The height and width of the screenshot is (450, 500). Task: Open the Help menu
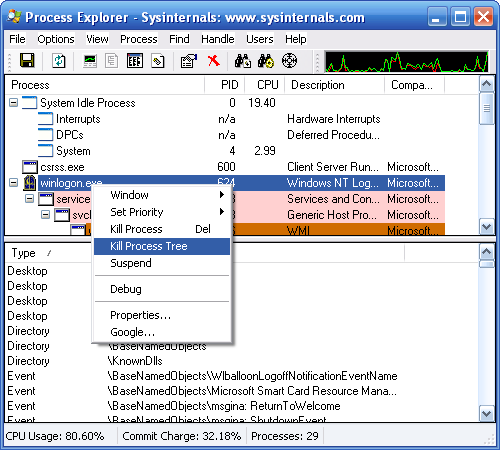point(296,39)
